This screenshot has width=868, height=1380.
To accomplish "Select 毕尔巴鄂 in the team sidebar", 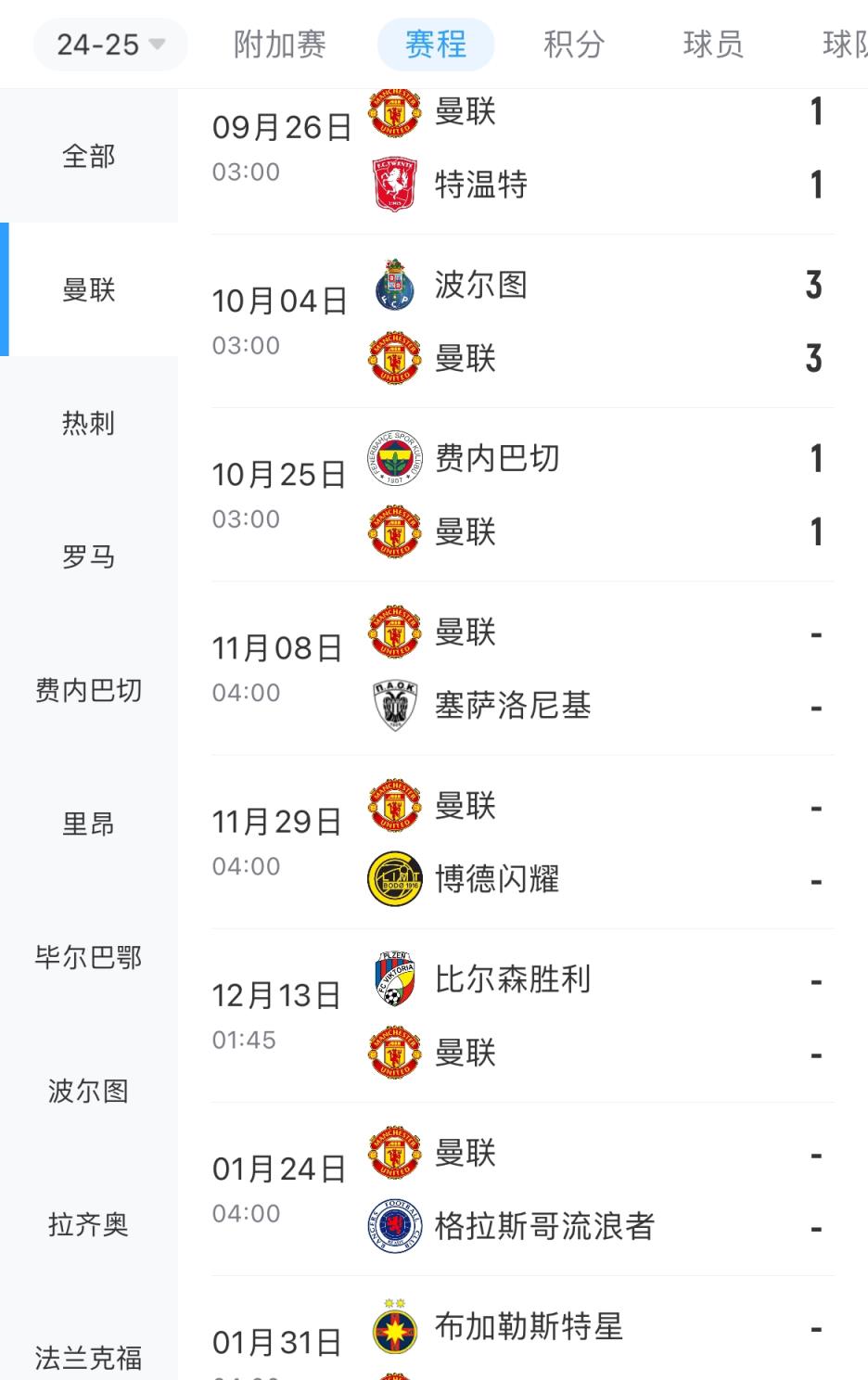I will coord(89,957).
